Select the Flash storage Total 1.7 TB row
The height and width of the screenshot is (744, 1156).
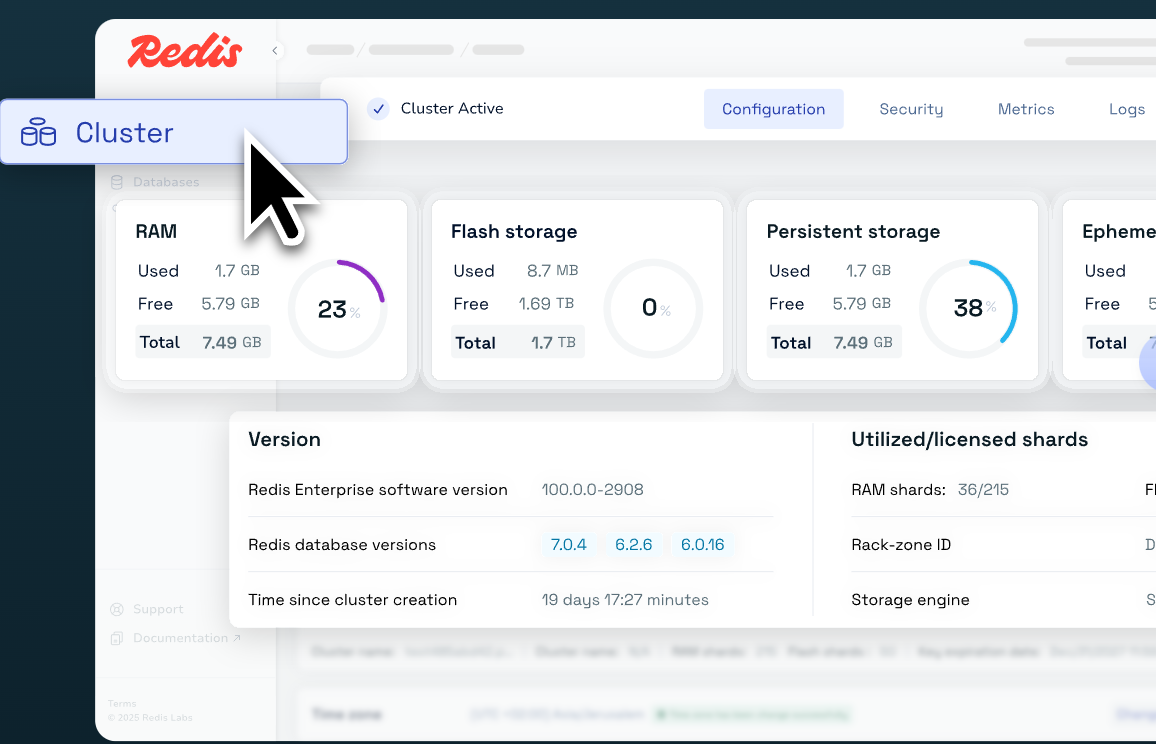click(518, 342)
